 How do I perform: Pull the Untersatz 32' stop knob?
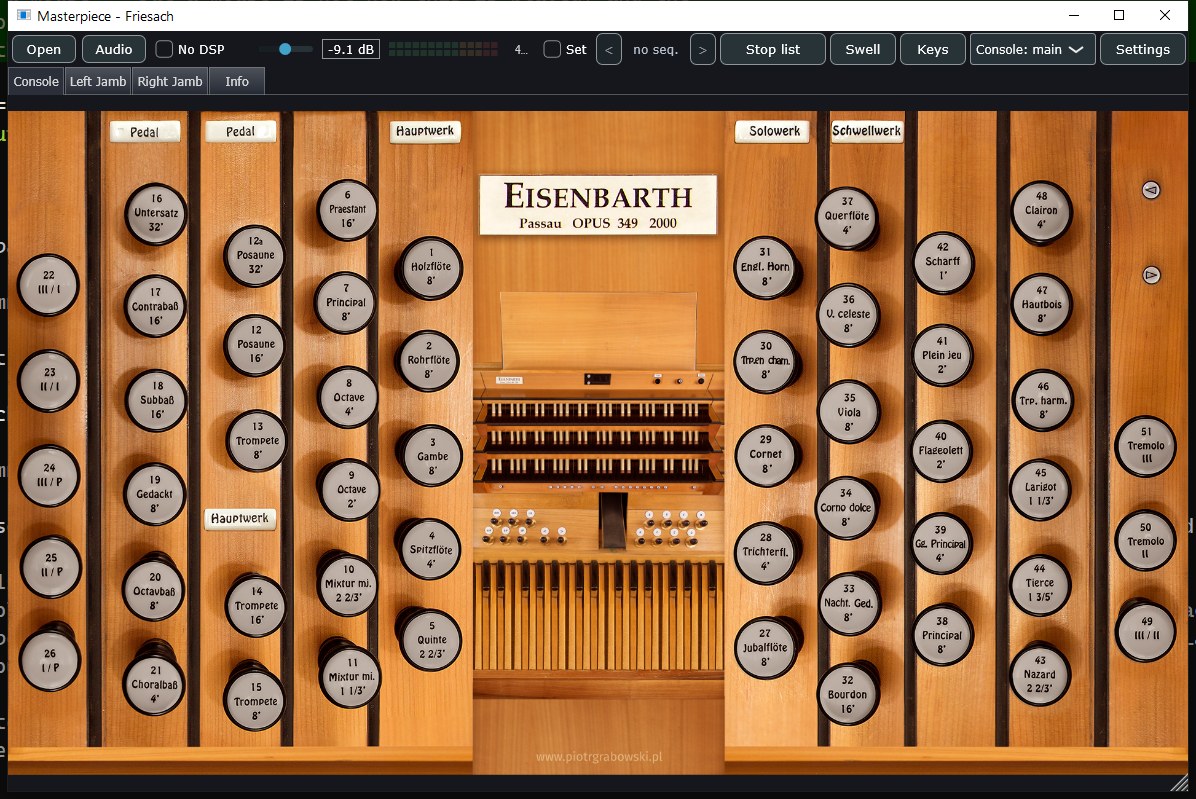point(156,213)
